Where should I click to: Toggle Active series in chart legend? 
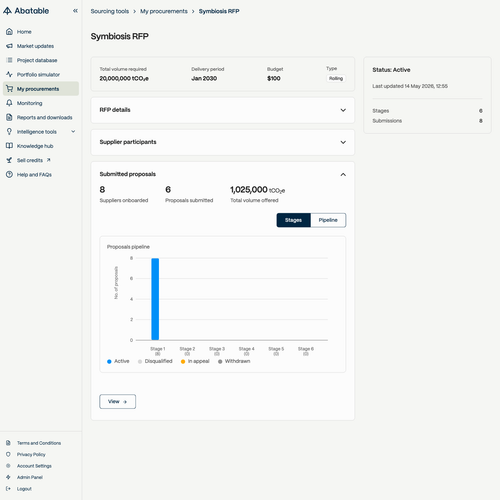(118, 361)
